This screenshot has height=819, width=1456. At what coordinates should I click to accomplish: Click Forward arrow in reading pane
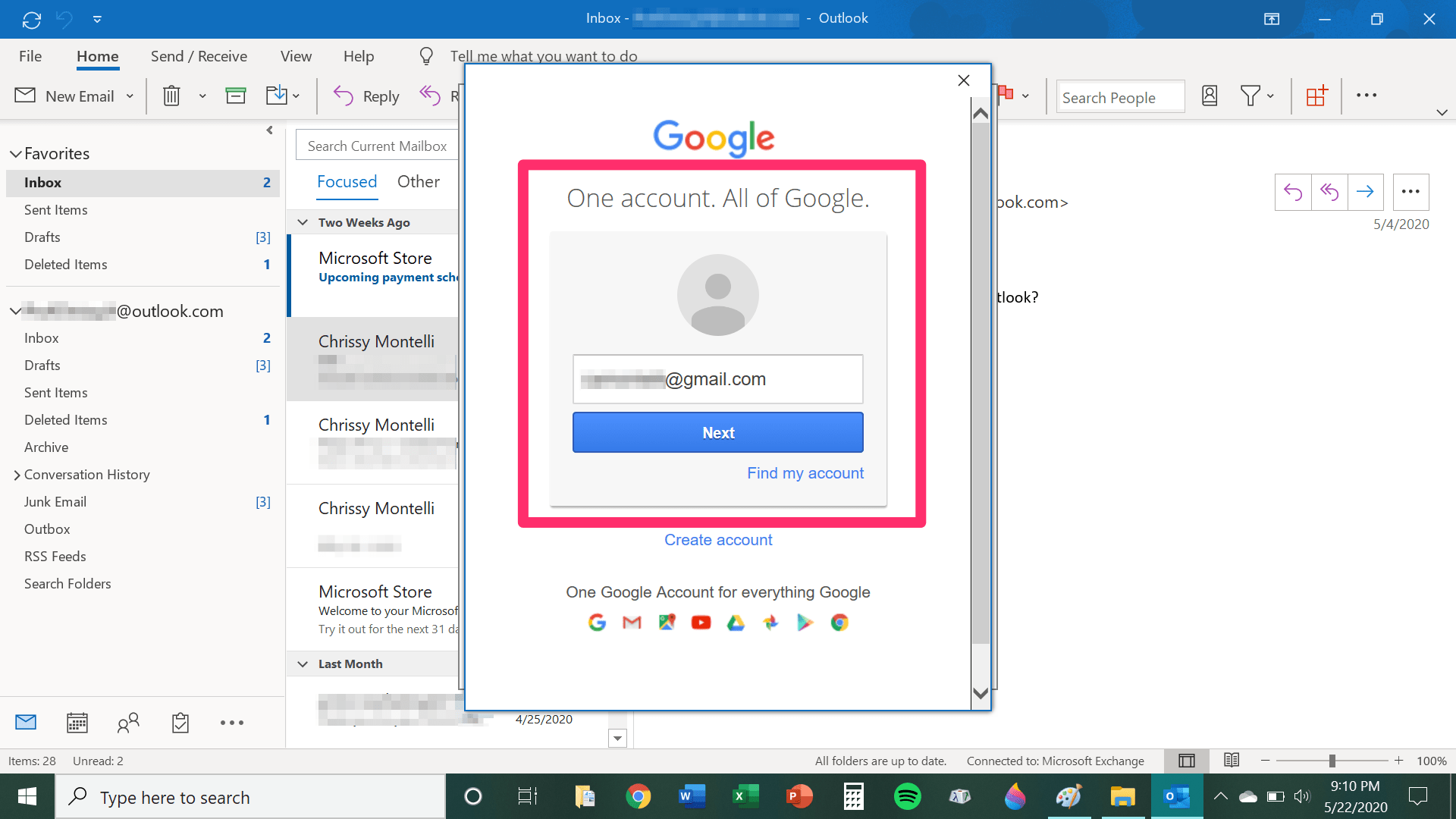point(1365,192)
